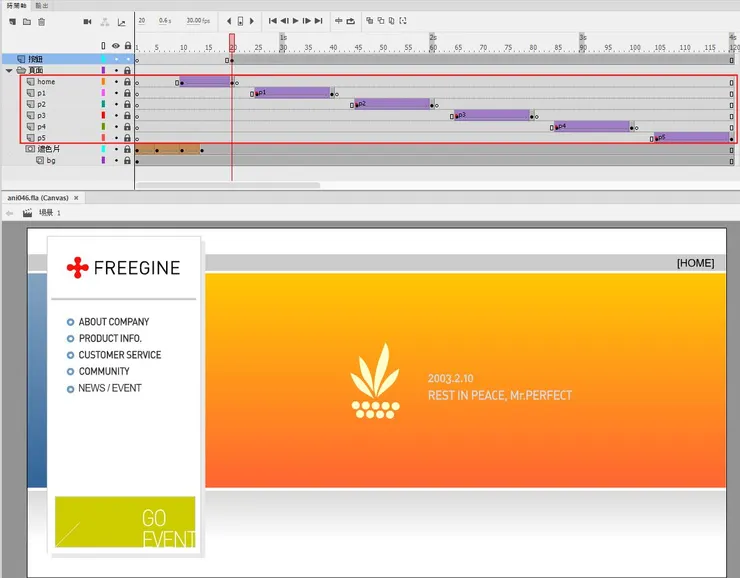
Task: Switch to the 輸出 output tab
Action: (42, 5)
